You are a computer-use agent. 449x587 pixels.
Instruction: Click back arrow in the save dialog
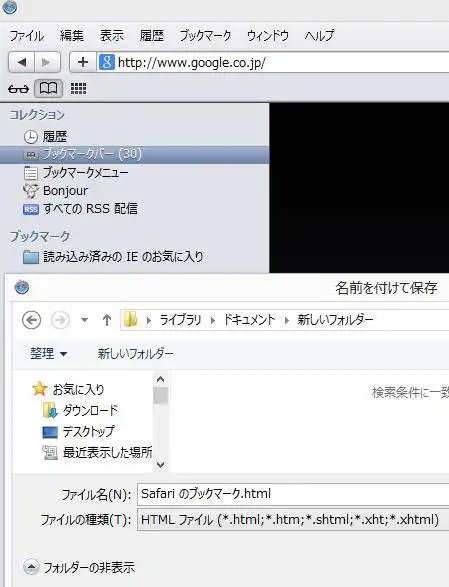pyautogui.click(x=31, y=320)
